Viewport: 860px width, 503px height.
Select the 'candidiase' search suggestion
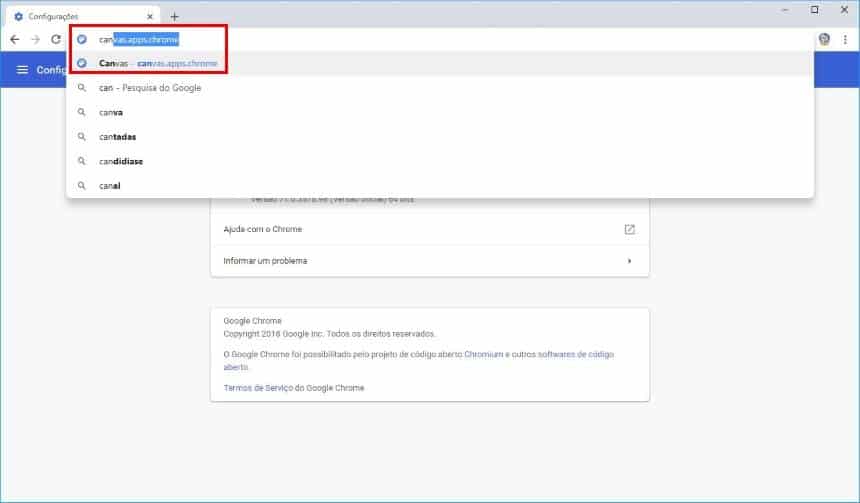point(440,161)
